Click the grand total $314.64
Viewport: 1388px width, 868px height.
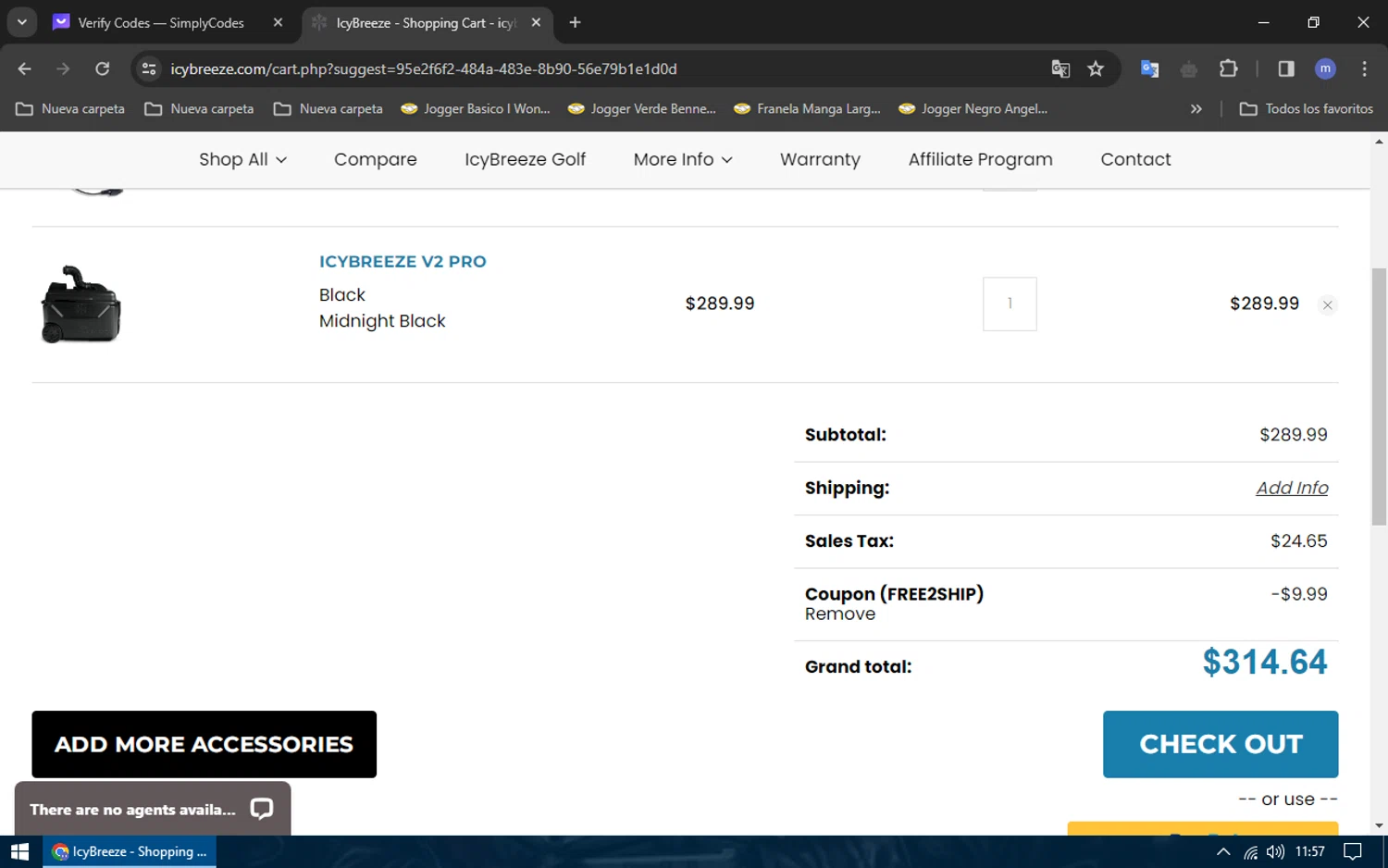point(1265,663)
